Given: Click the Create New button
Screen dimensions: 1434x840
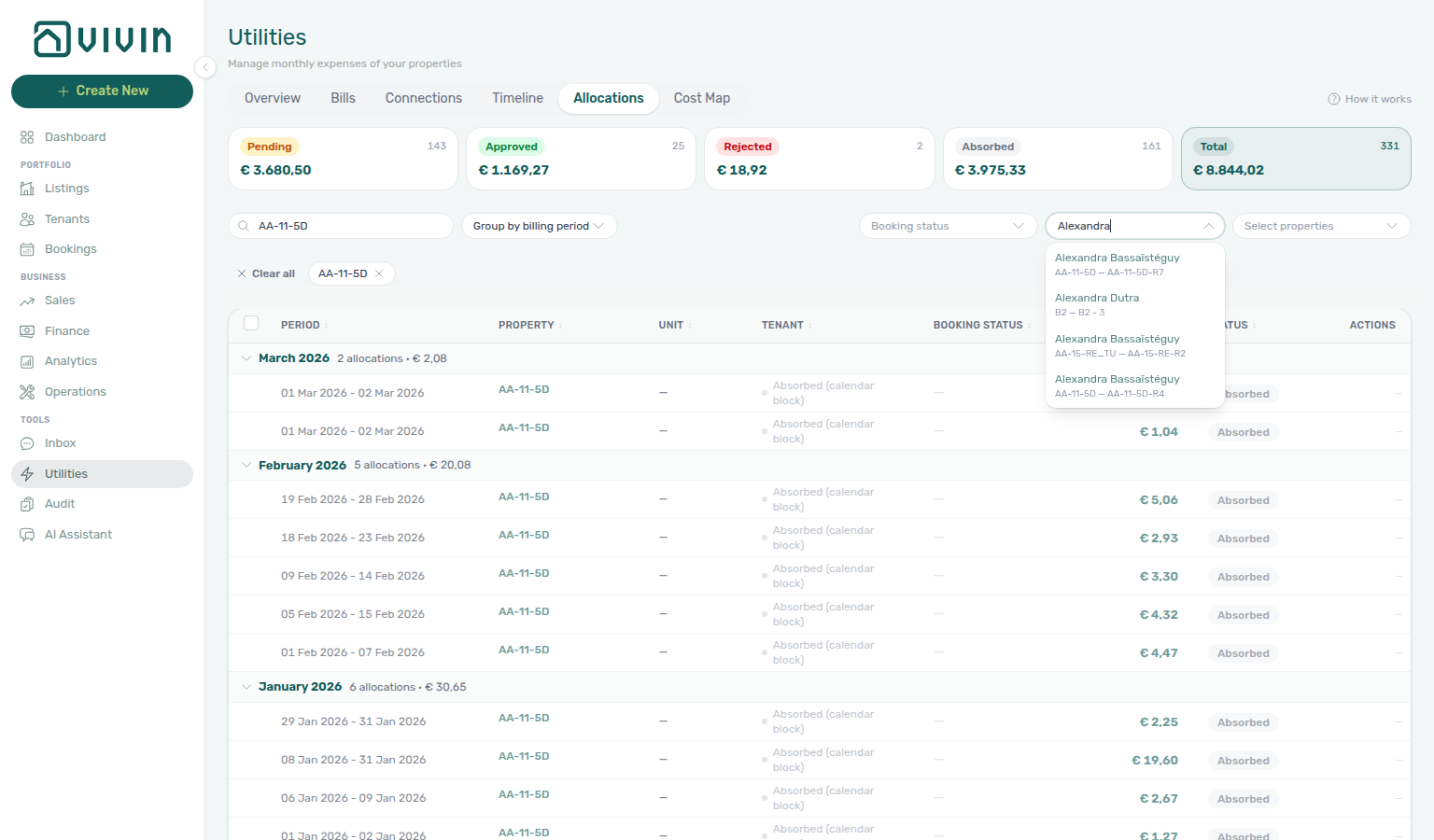Looking at the screenshot, I should (103, 91).
